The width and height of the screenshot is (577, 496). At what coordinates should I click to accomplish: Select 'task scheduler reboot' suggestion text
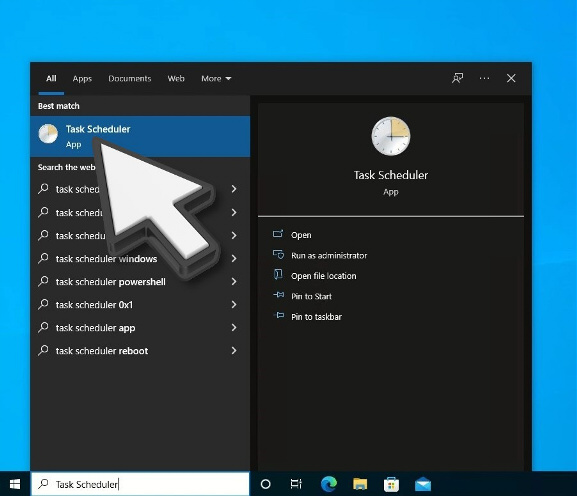[x=102, y=351]
